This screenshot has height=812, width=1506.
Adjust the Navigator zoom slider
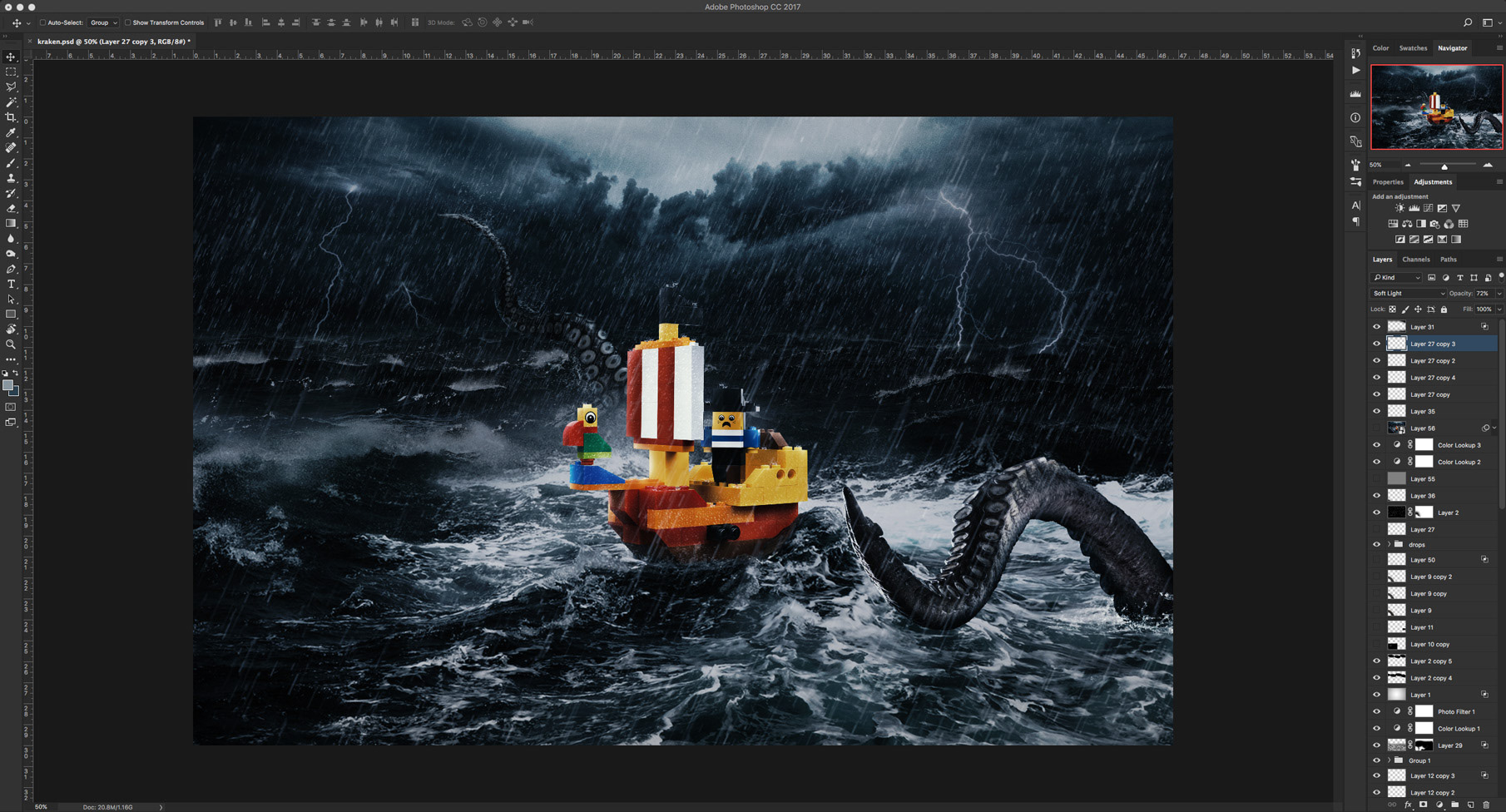(x=1444, y=166)
